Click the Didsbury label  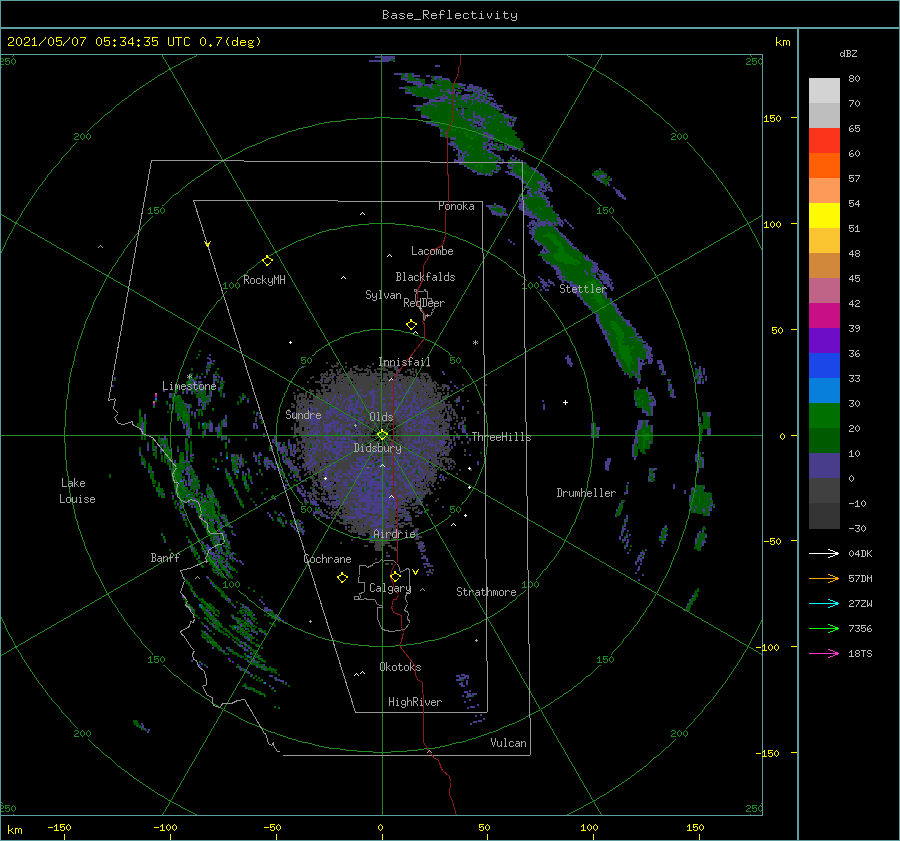tap(378, 448)
